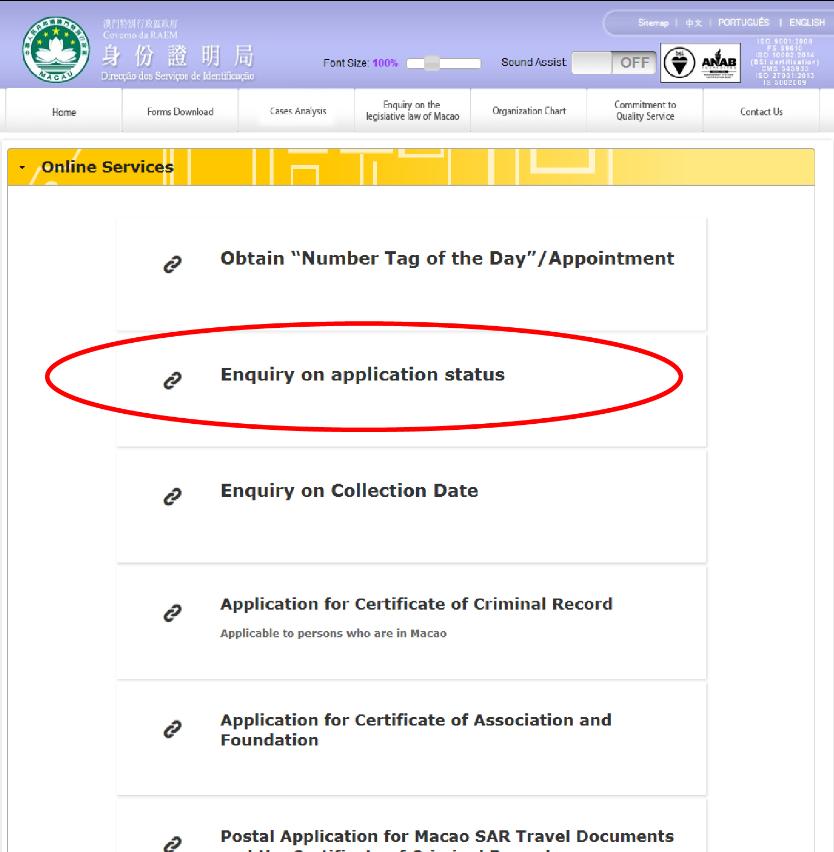
Task: Click the 身份證明局 bureau title
Action: [178, 56]
